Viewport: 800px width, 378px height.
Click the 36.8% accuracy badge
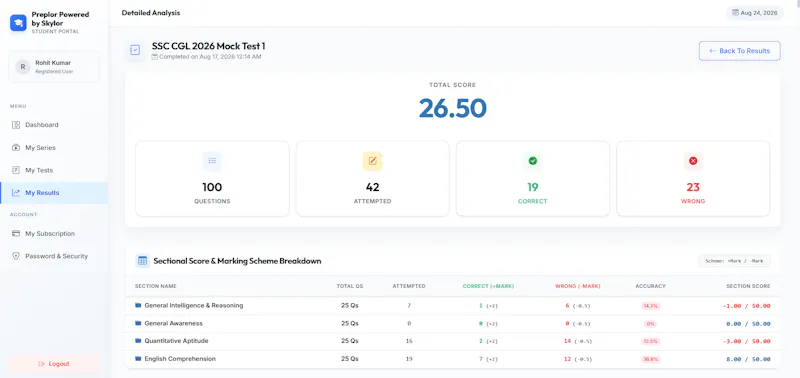pyautogui.click(x=651, y=359)
